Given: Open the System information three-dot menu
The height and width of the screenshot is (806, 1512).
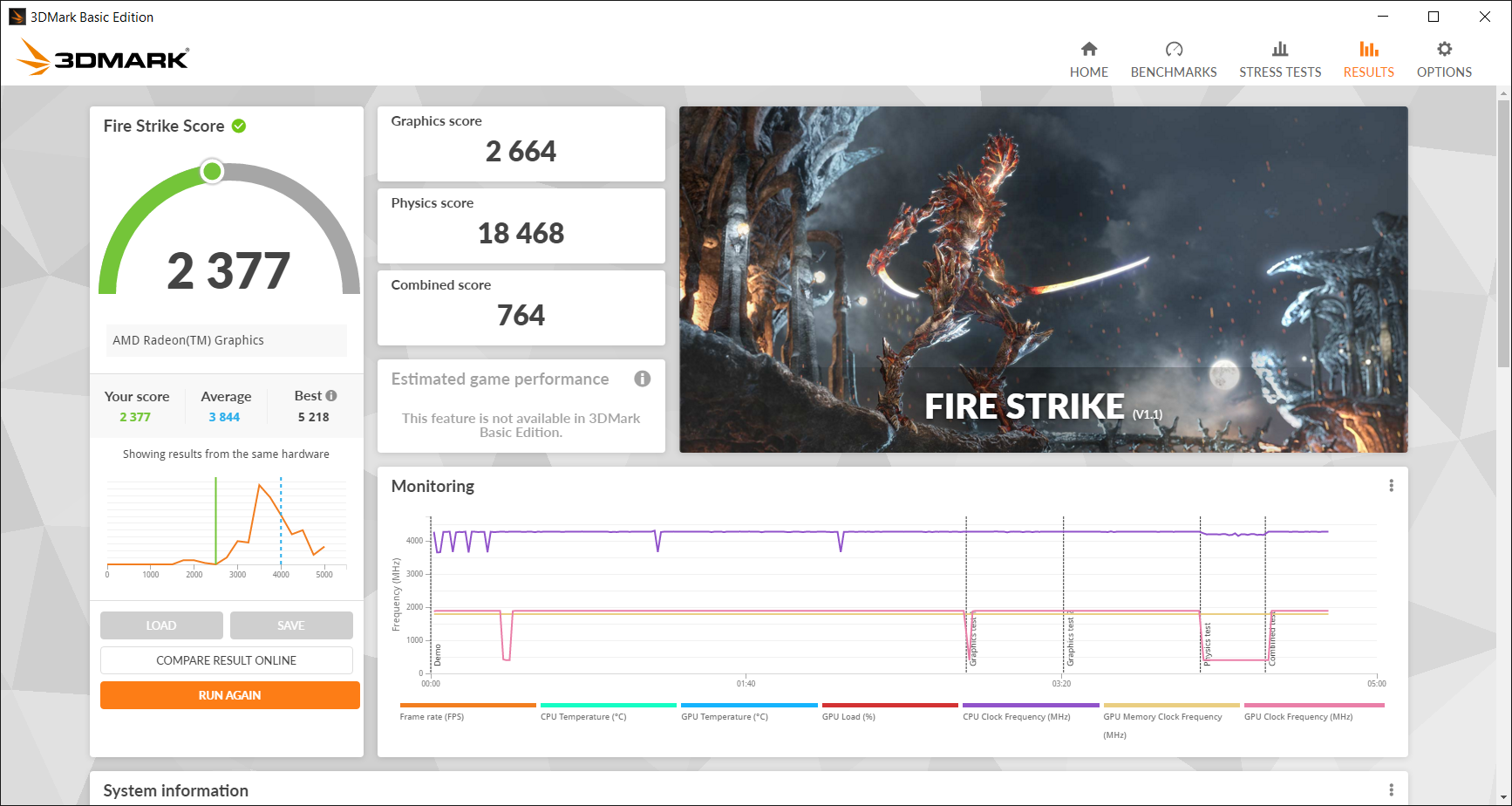Looking at the screenshot, I should tap(1391, 790).
